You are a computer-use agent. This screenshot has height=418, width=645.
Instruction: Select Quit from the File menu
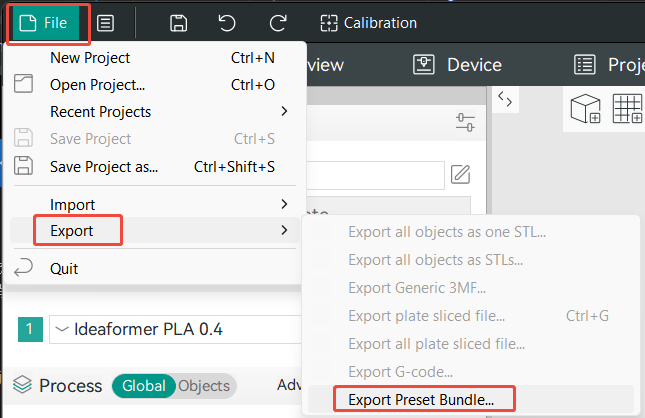[154, 269]
